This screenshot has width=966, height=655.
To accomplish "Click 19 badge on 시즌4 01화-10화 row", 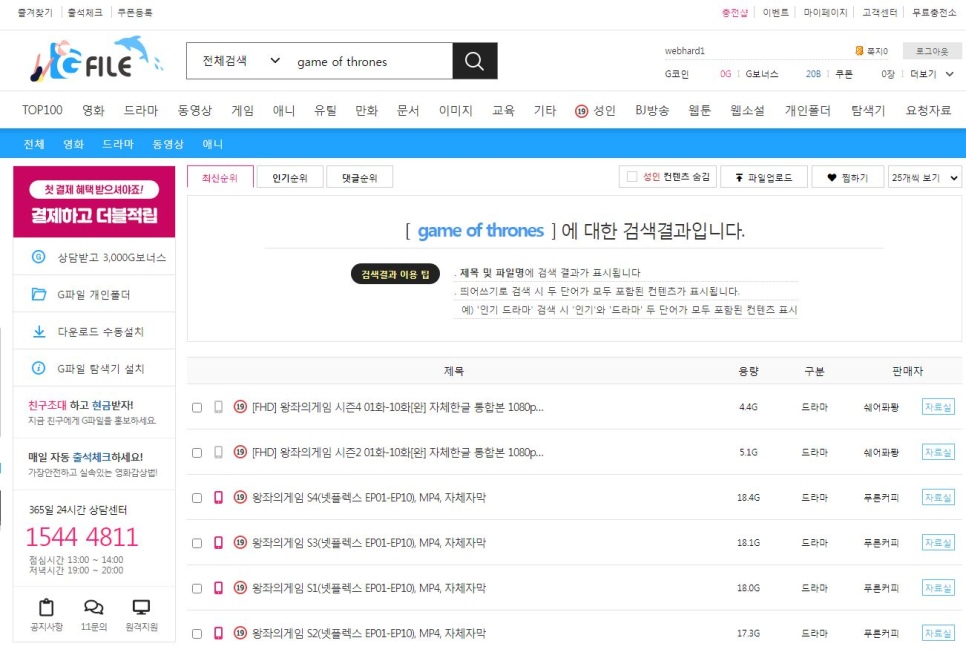I will click(240, 407).
